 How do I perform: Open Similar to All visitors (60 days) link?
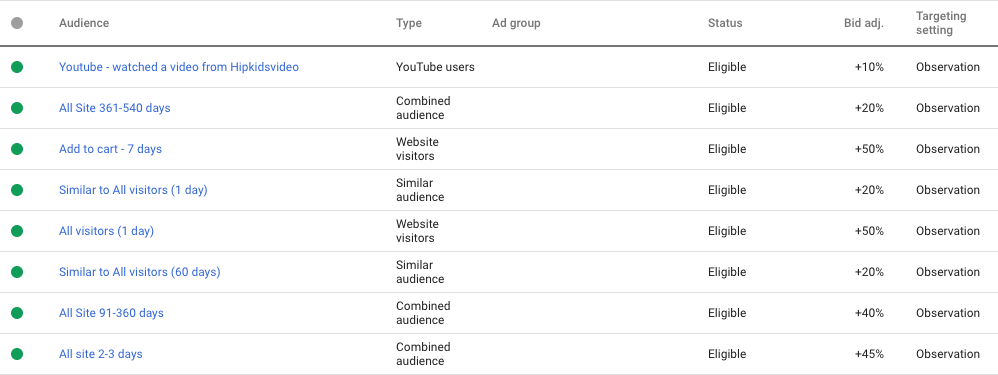139,272
